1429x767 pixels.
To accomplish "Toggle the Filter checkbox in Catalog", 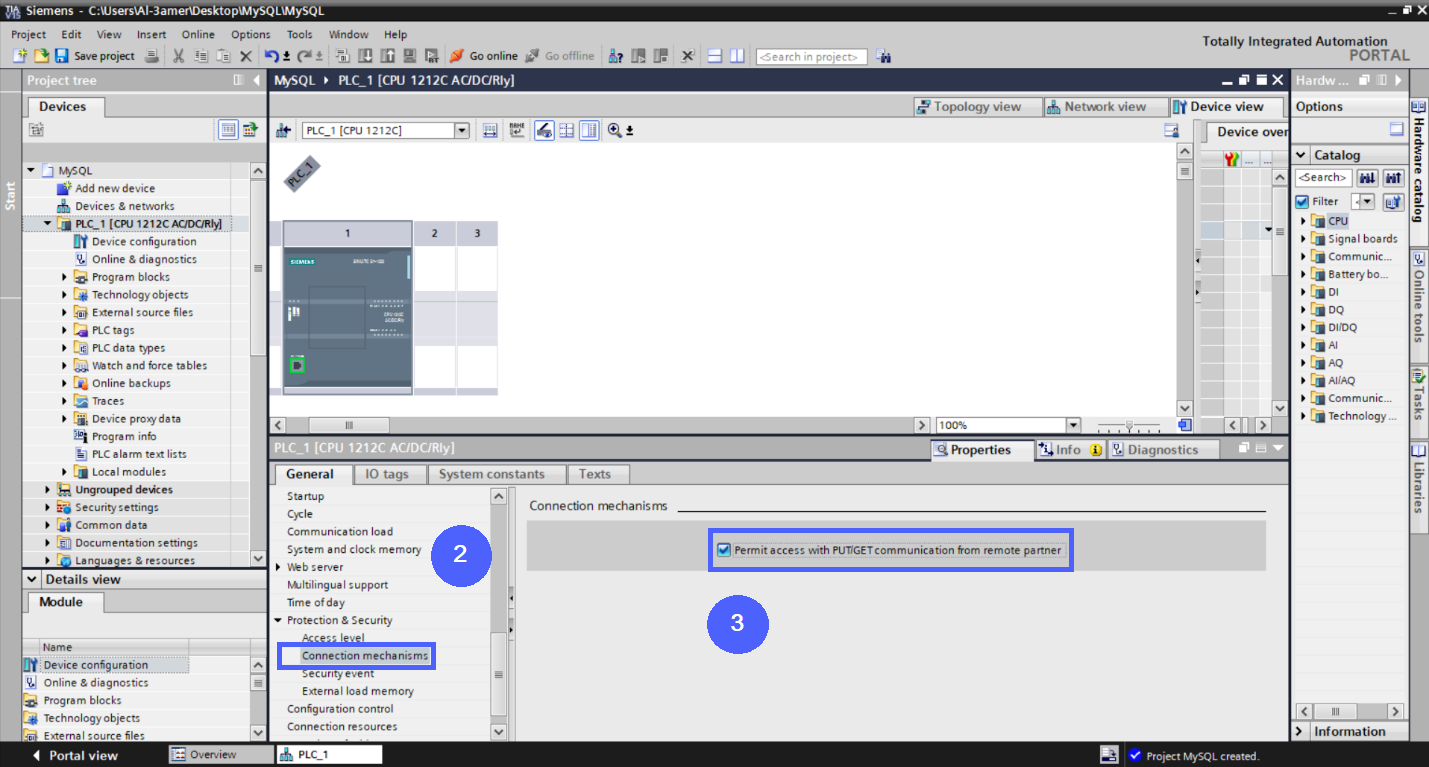I will (x=1302, y=202).
